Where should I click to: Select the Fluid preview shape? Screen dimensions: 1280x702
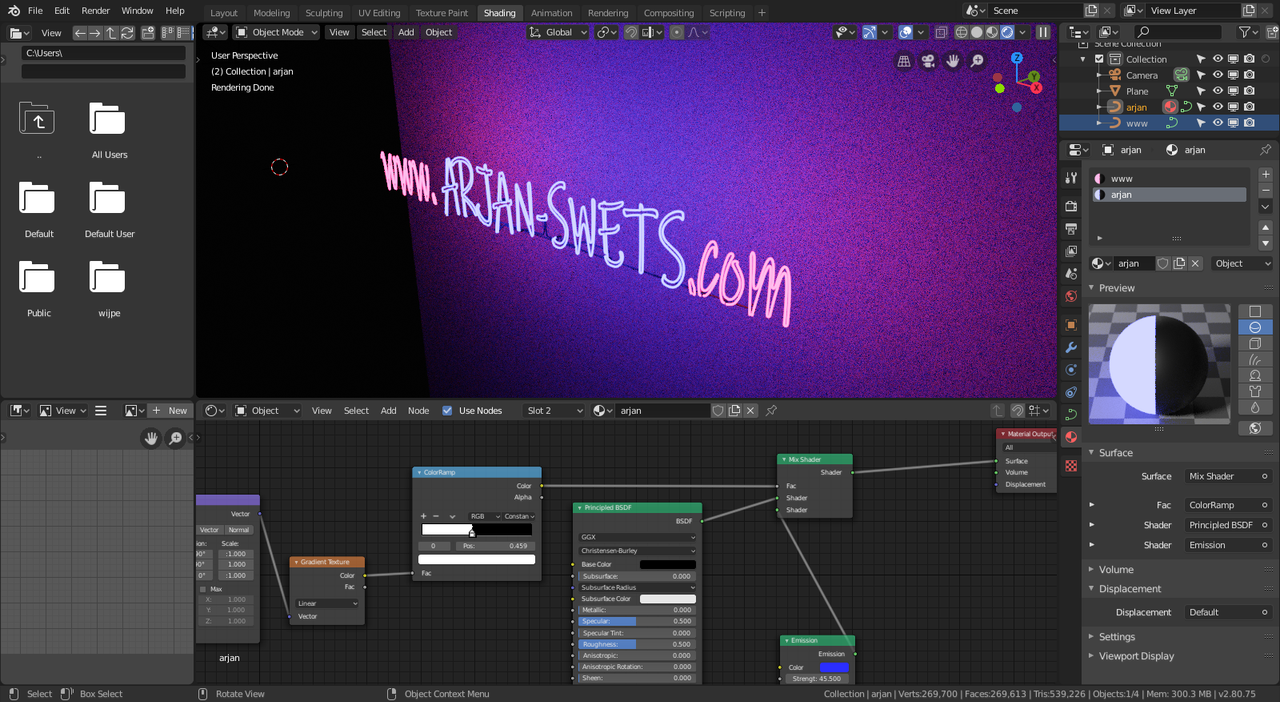(1255, 407)
